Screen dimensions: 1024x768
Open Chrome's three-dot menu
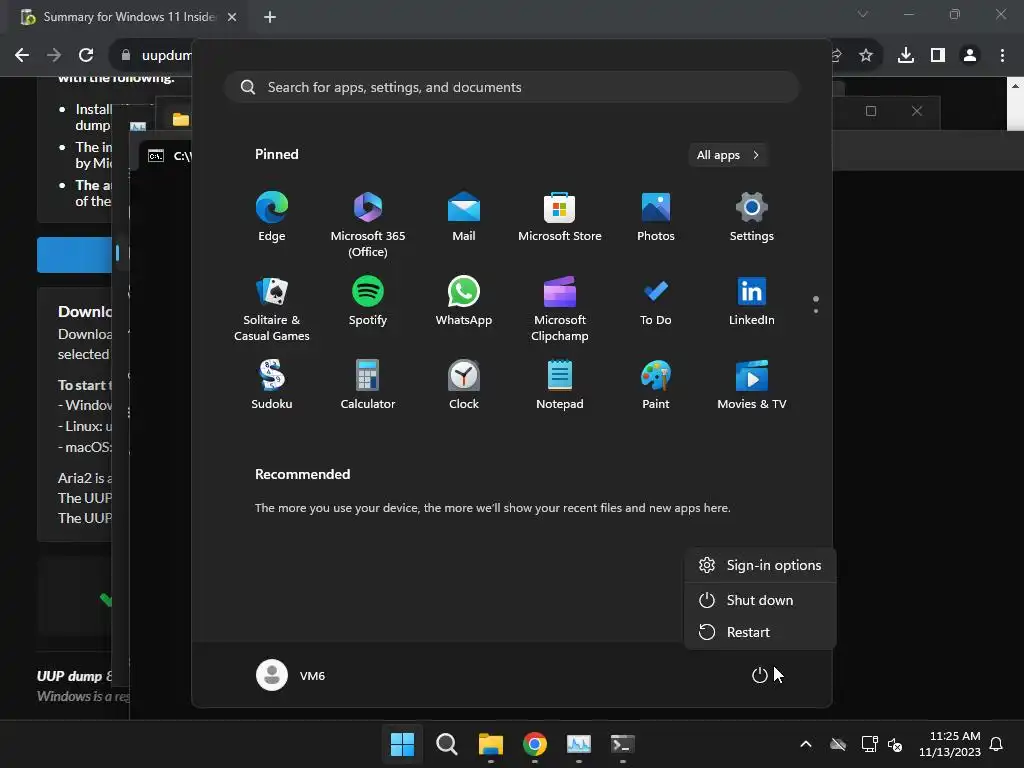(1002, 56)
